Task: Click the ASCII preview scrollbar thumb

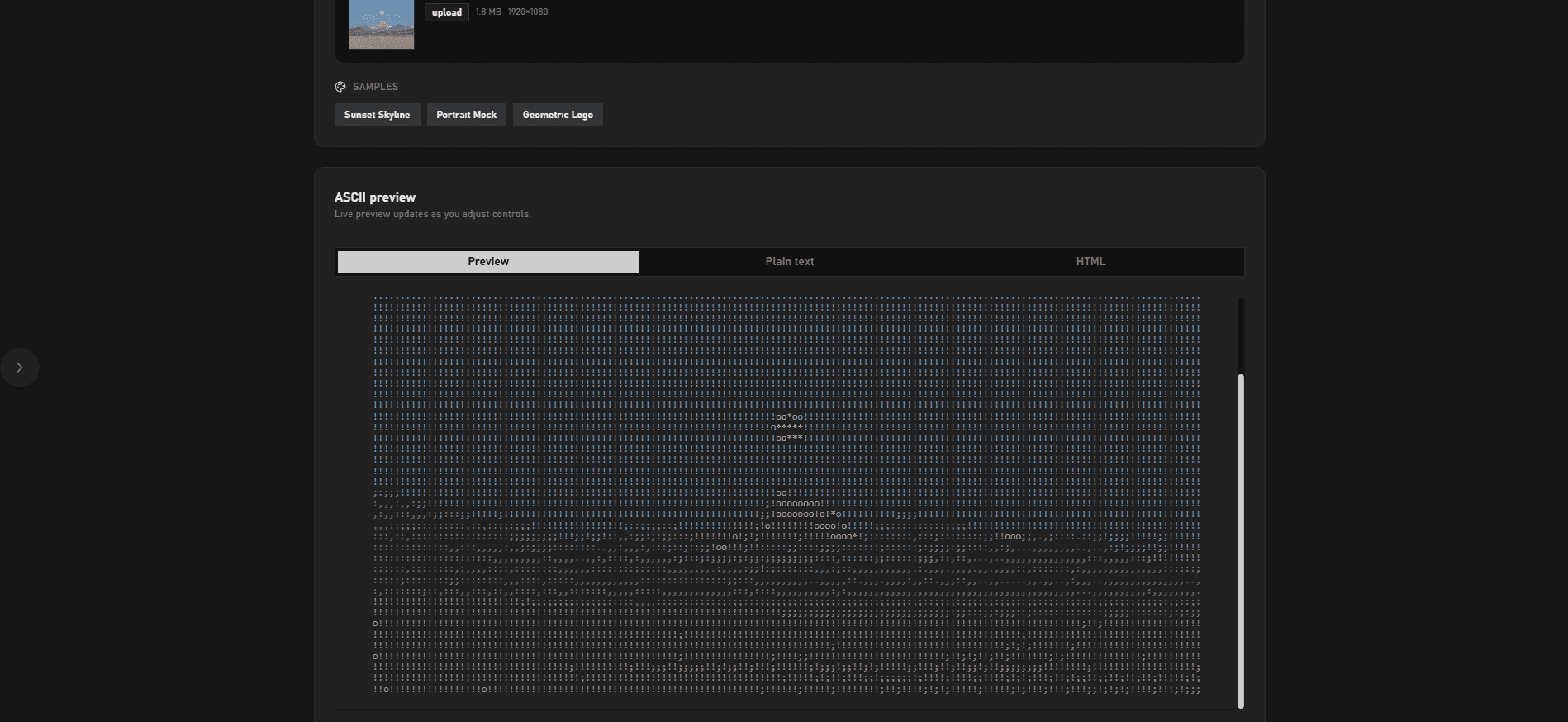Action: [1240, 541]
